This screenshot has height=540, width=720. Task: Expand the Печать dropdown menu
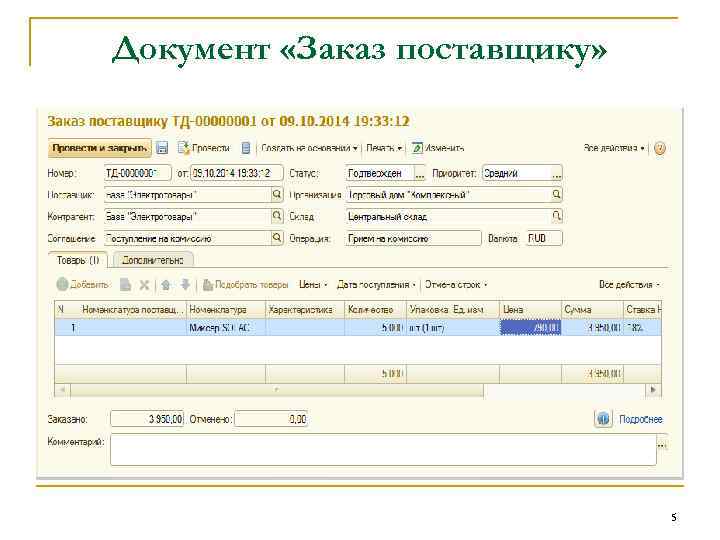tap(384, 148)
